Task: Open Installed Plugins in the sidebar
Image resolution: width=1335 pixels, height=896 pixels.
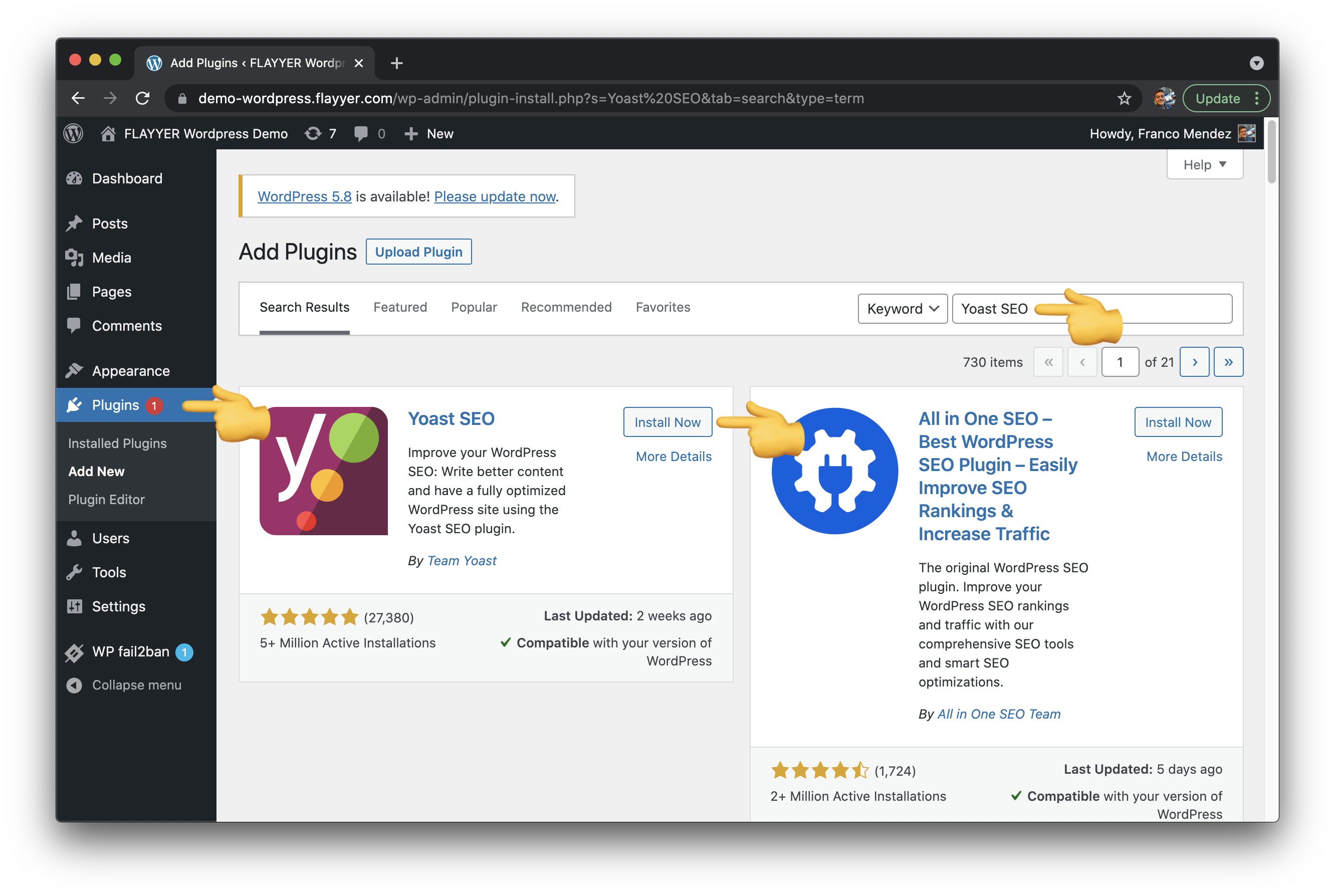Action: coord(117,443)
